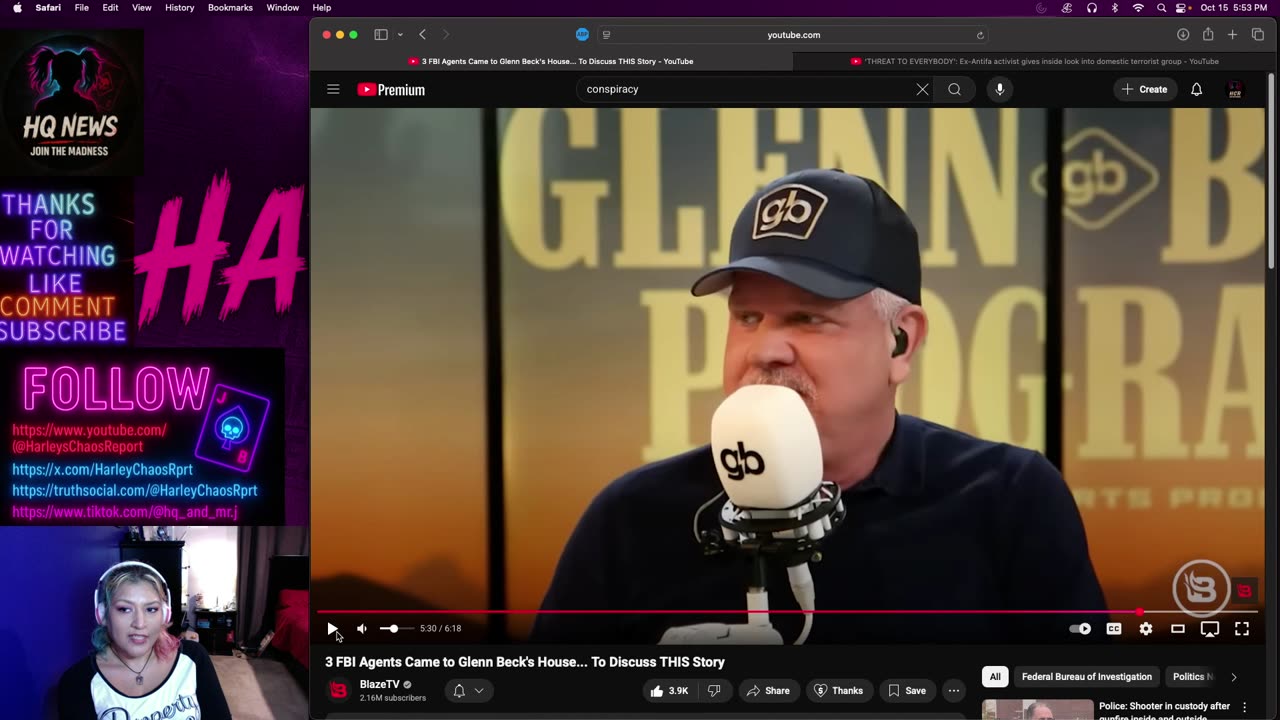Reload the page in Safari
The image size is (1280, 720).
980,35
